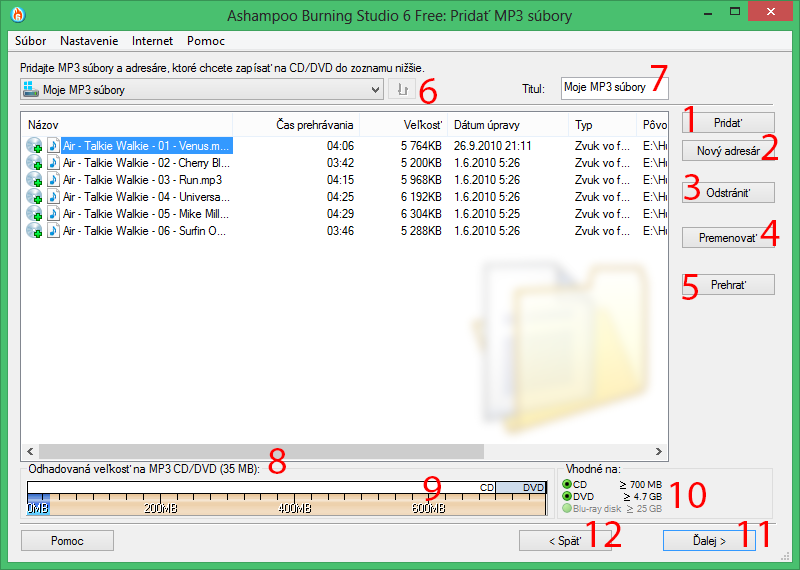The width and height of the screenshot is (800, 570).
Task: Click the drive icon in the Moje MP3 súbory dropdown
Action: pyautogui.click(x=31, y=89)
